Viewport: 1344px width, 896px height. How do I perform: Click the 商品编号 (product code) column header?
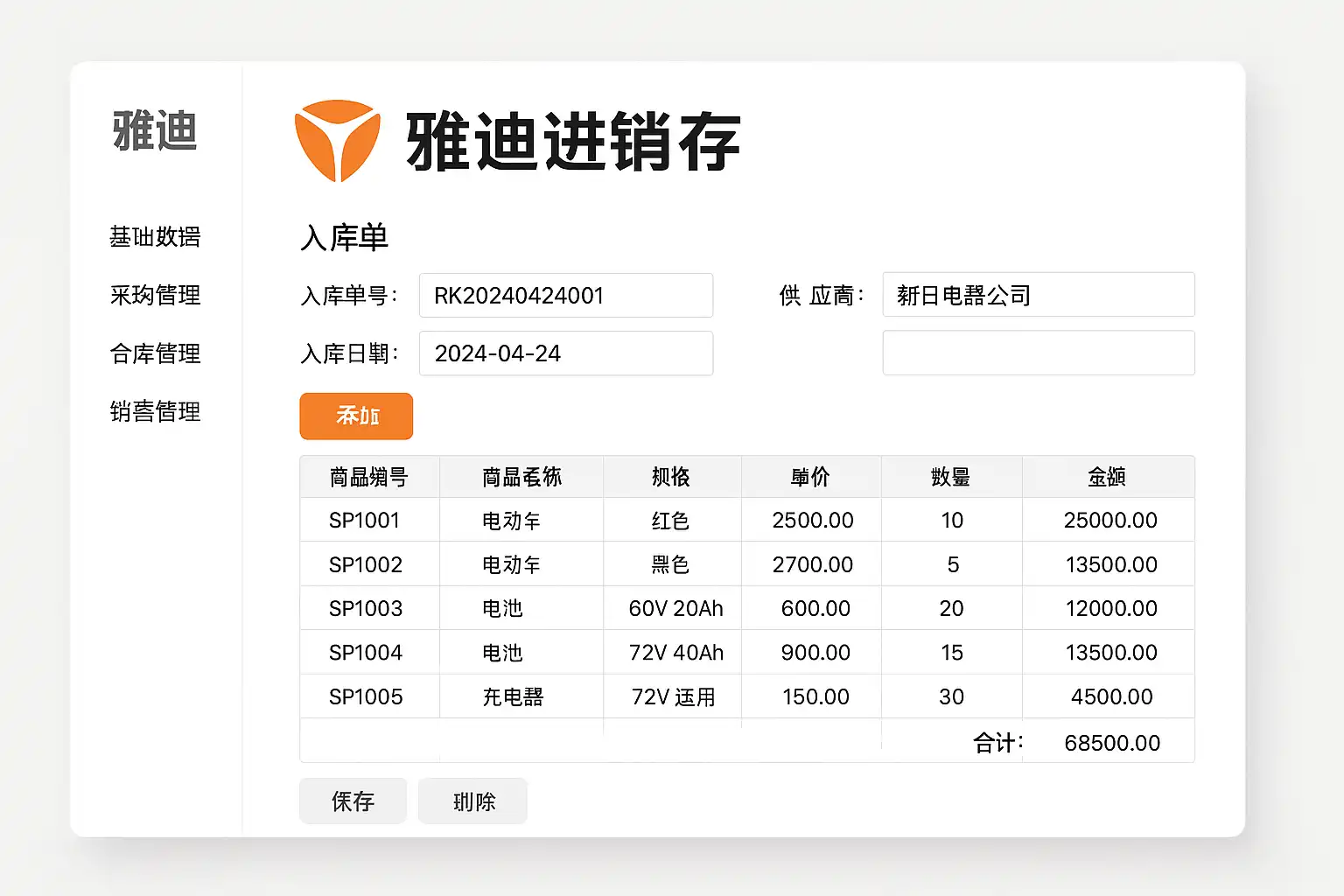point(369,477)
